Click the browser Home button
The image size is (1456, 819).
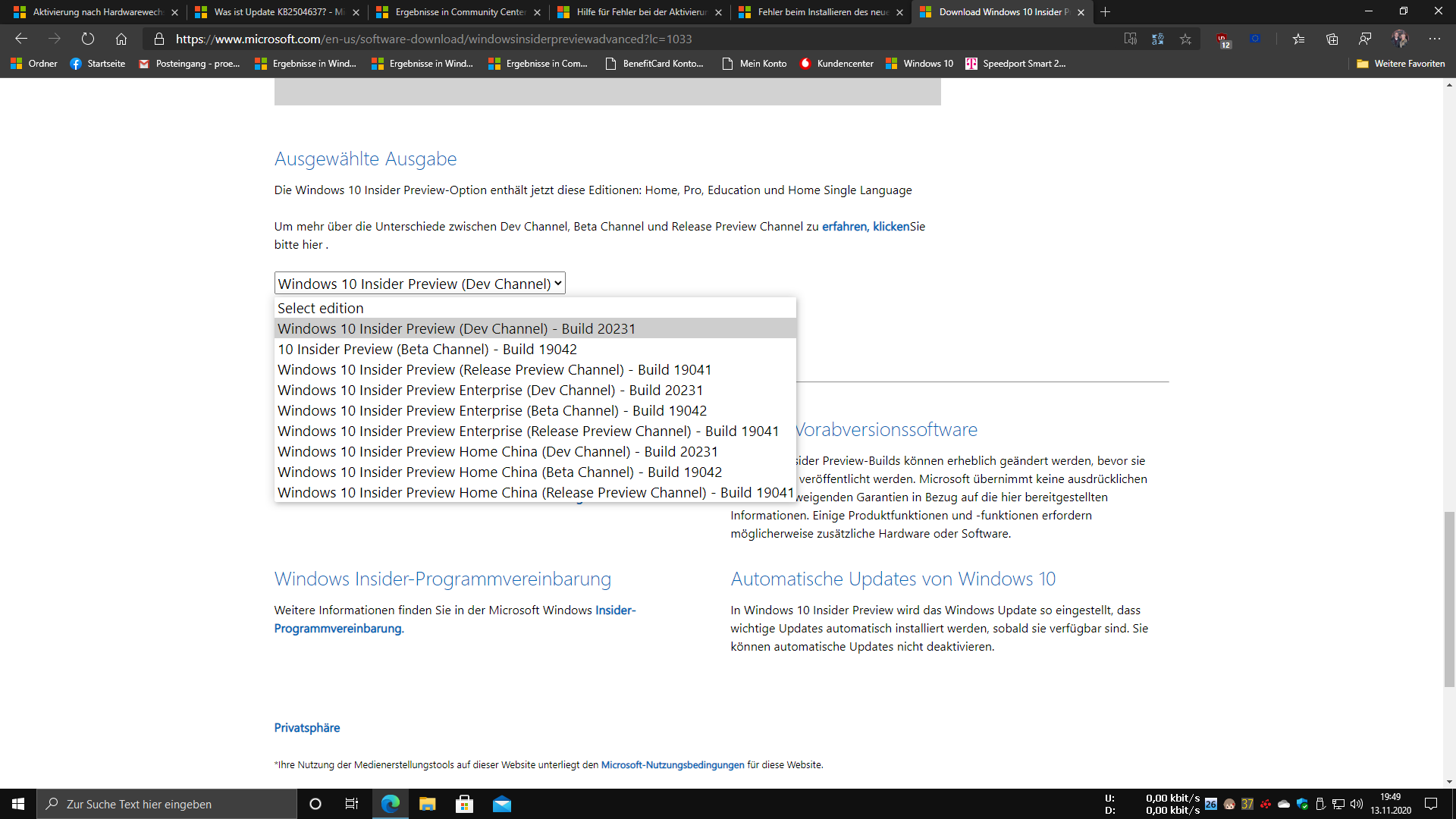[x=121, y=39]
